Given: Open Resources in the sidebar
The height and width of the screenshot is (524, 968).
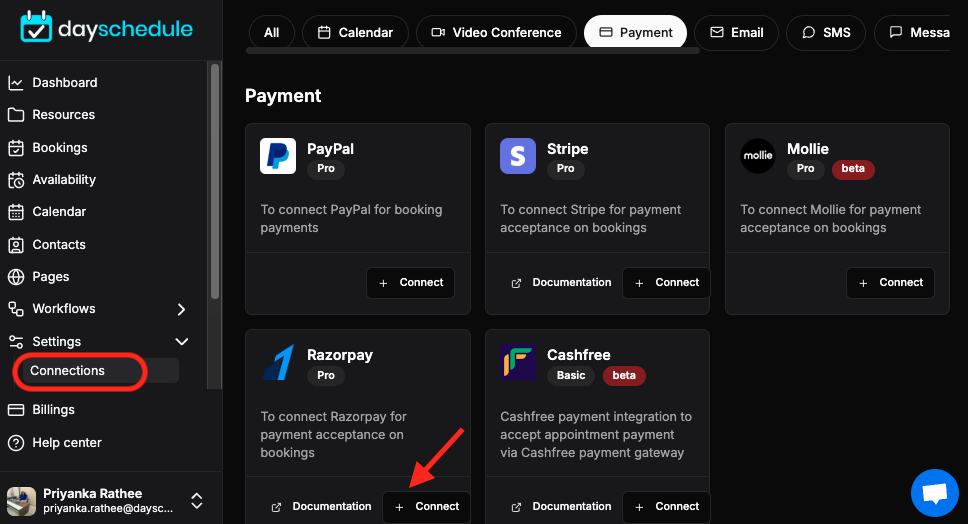Looking at the screenshot, I should click(63, 115).
